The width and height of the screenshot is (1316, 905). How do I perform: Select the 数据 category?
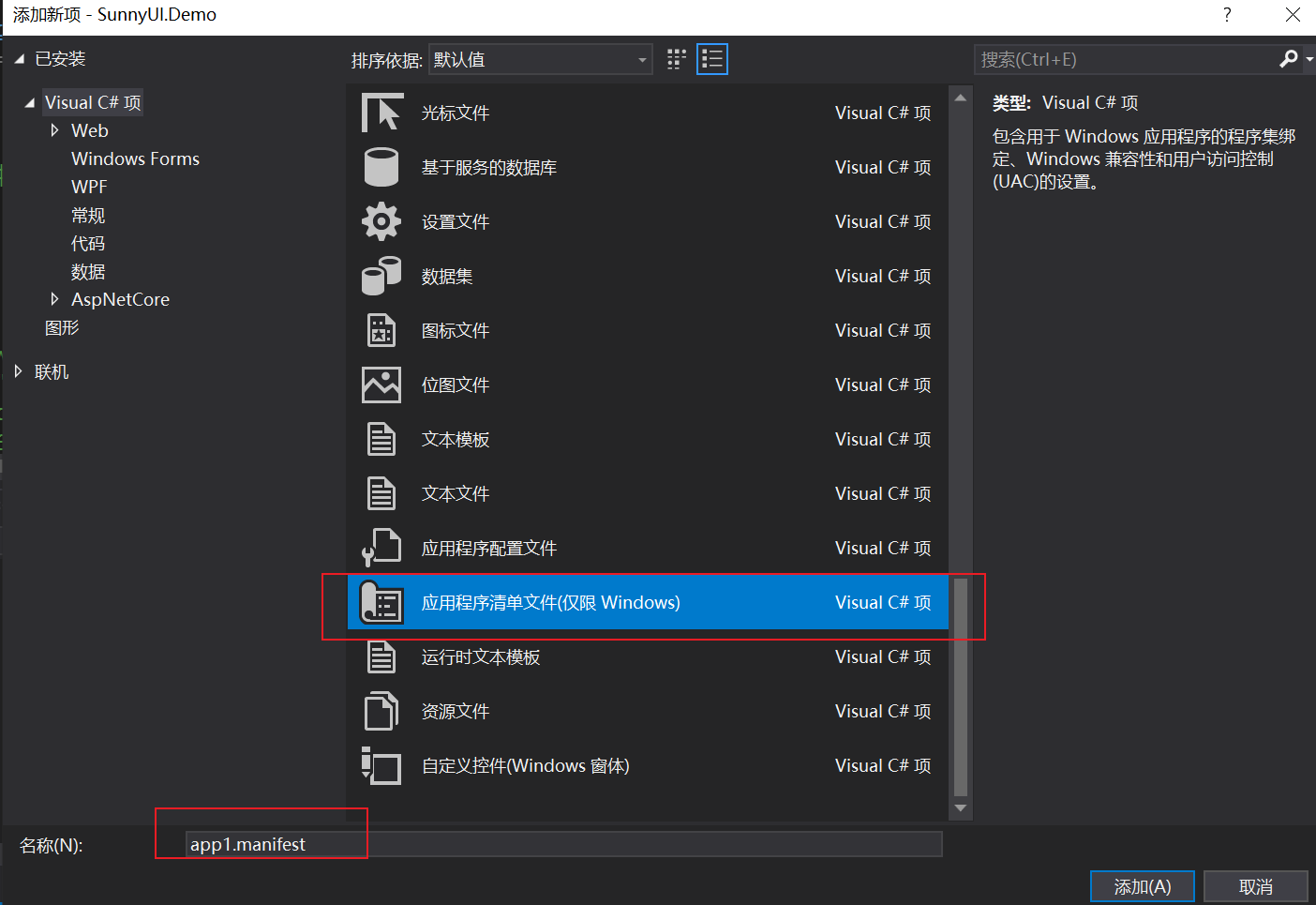88,271
